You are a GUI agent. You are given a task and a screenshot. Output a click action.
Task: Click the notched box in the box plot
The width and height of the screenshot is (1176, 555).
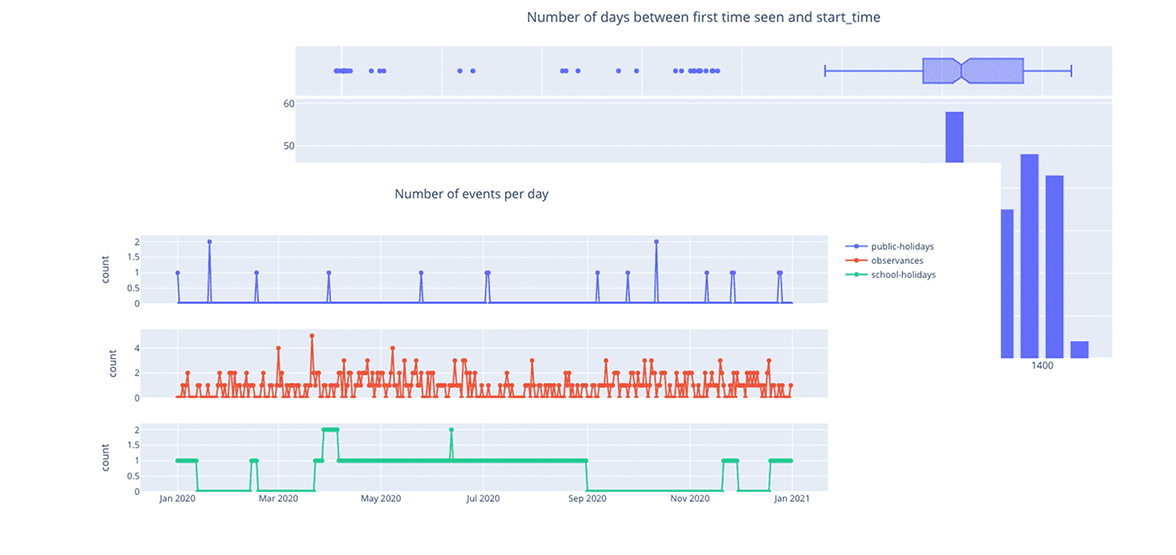[x=972, y=70]
